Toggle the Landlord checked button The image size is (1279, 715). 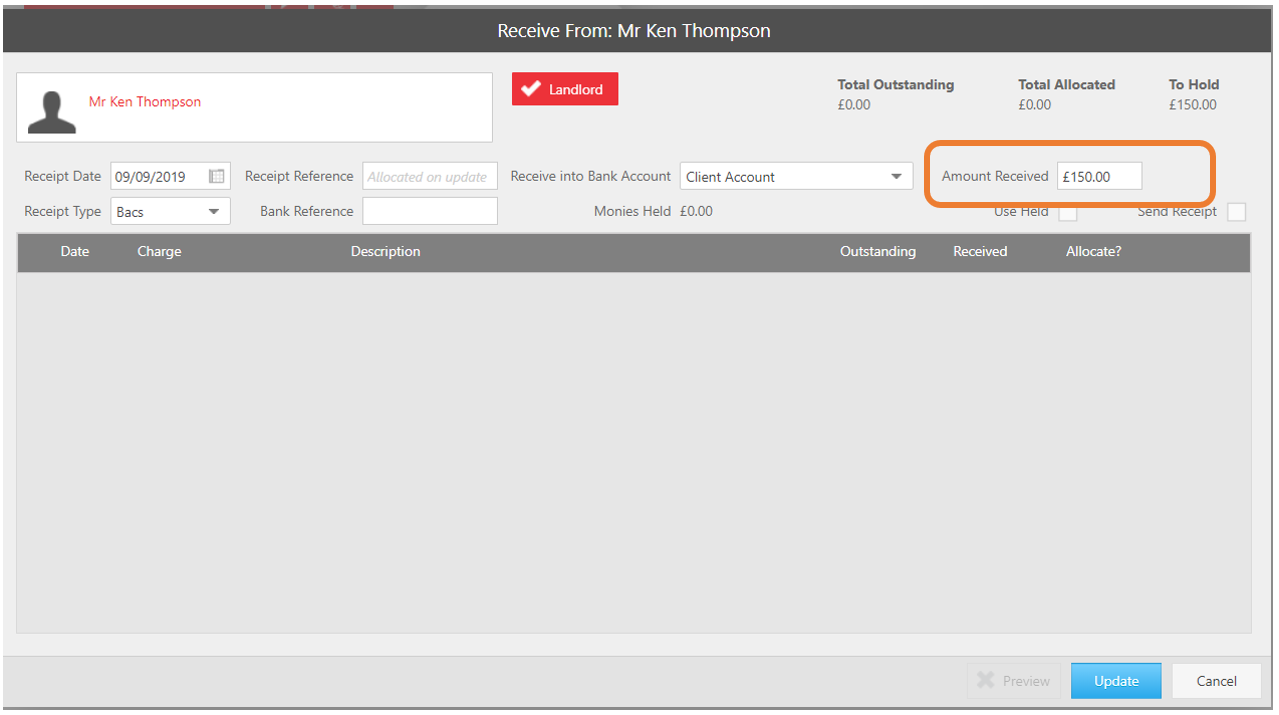pos(565,89)
